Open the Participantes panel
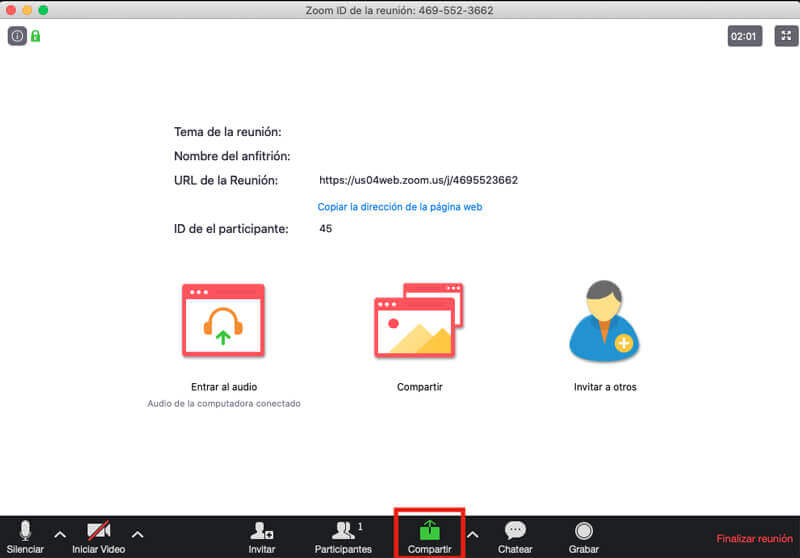Screen dimensions: 800x558 pyautogui.click(x=343, y=537)
